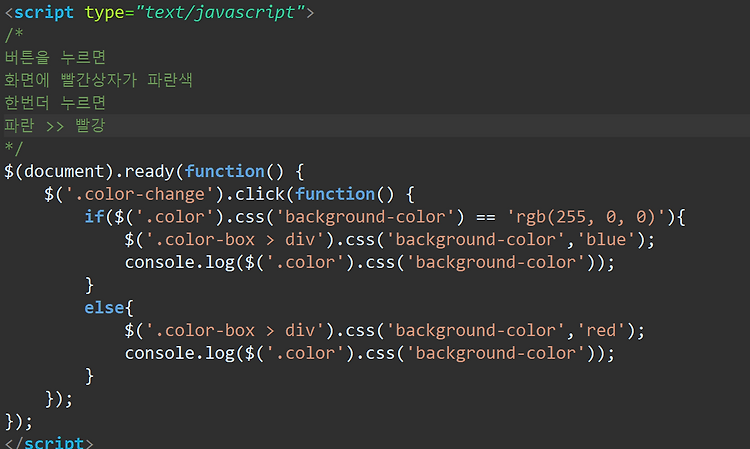Click the "else" keyword
This screenshot has height=449, width=750.
pyautogui.click(x=104, y=307)
